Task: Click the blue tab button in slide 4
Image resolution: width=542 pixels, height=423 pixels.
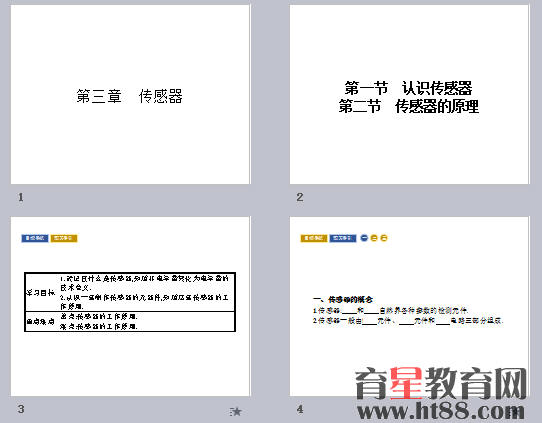Action: [x=343, y=238]
